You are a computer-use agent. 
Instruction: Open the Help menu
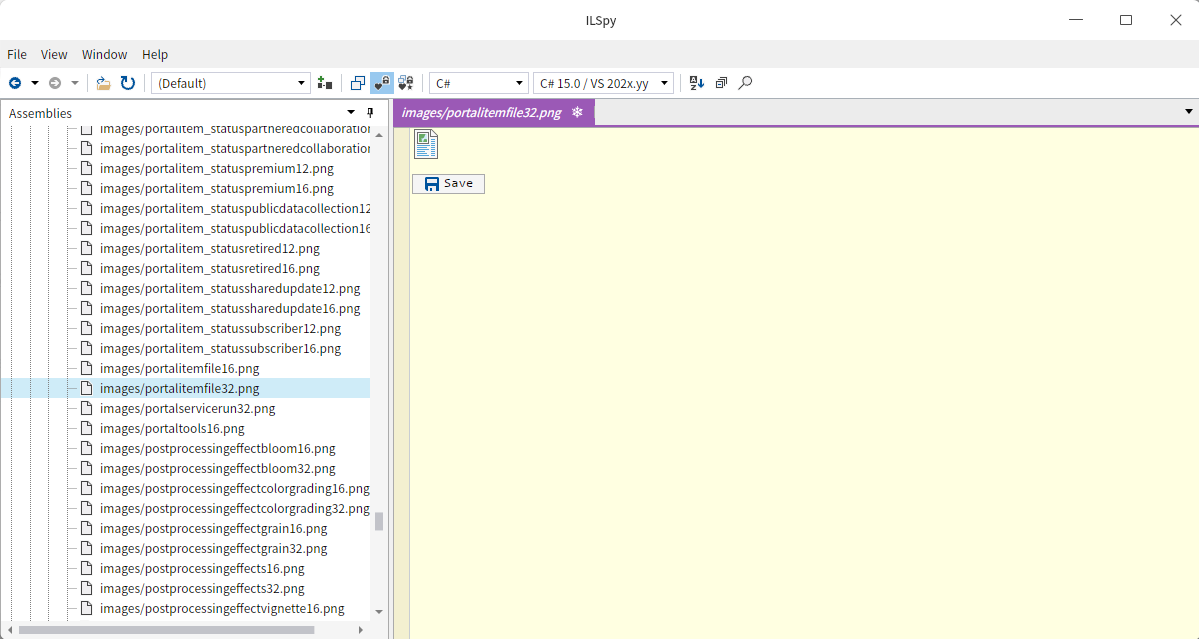click(155, 54)
